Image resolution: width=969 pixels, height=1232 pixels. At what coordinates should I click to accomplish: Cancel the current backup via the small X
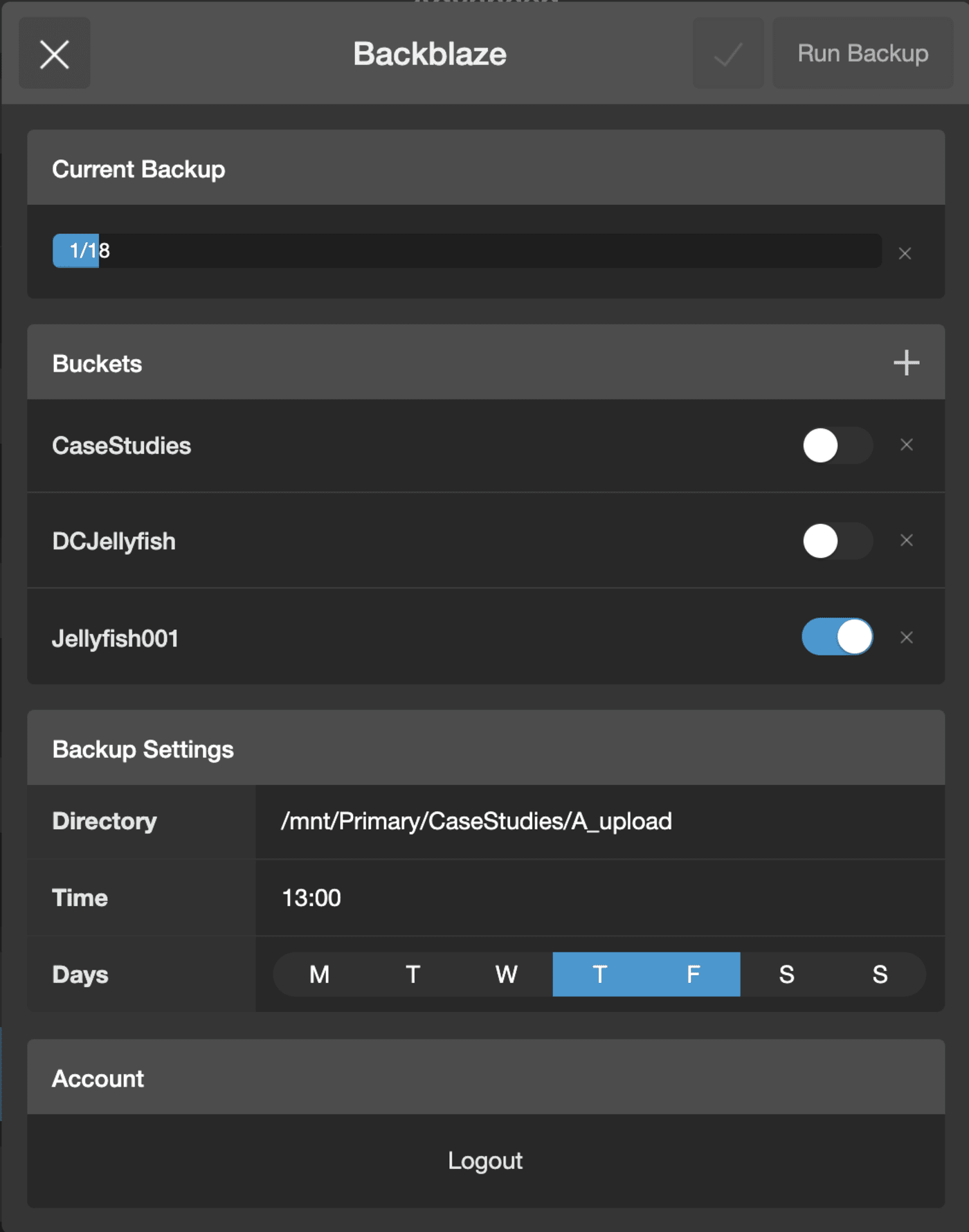point(905,253)
